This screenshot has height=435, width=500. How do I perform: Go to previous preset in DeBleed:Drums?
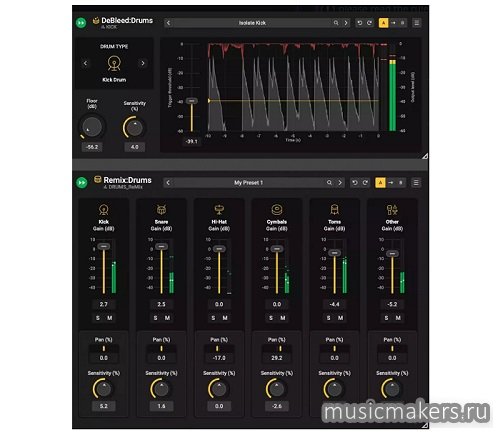click(168, 23)
